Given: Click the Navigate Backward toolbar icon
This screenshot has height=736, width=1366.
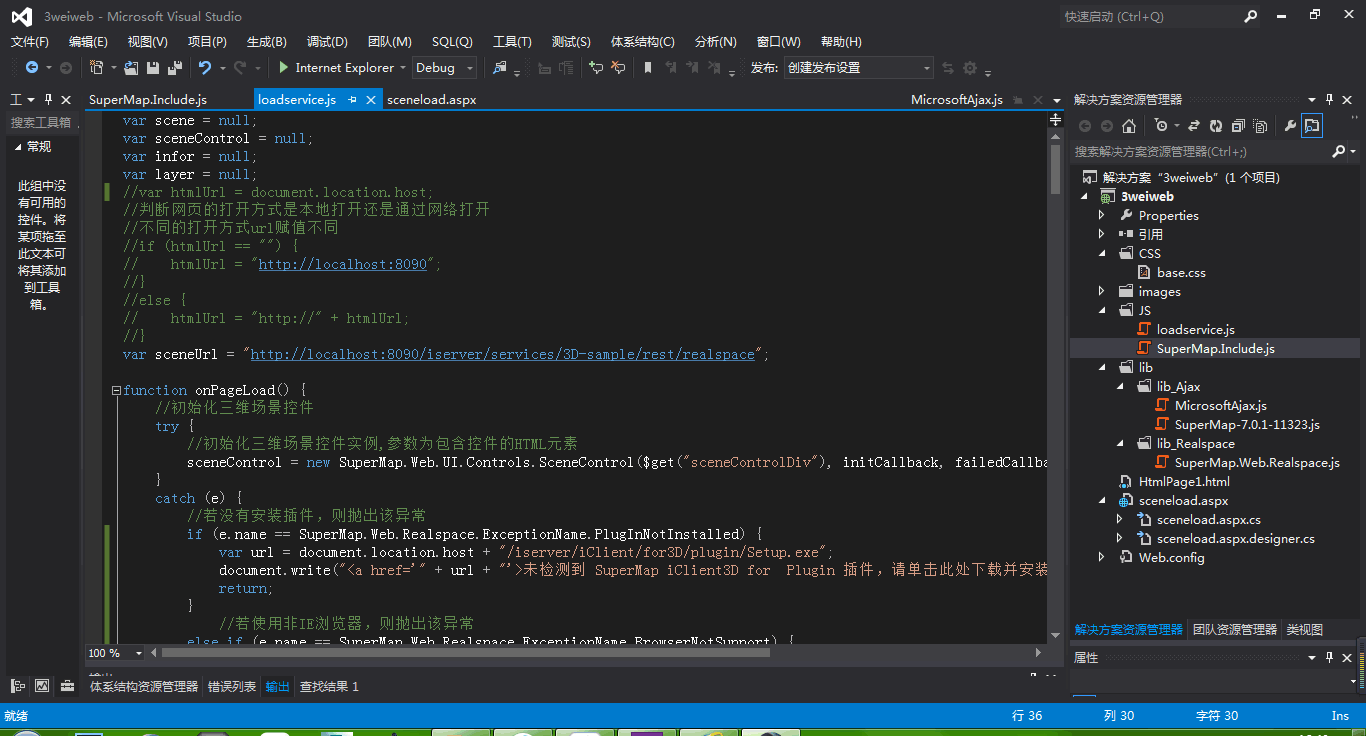Looking at the screenshot, I should click(32, 68).
